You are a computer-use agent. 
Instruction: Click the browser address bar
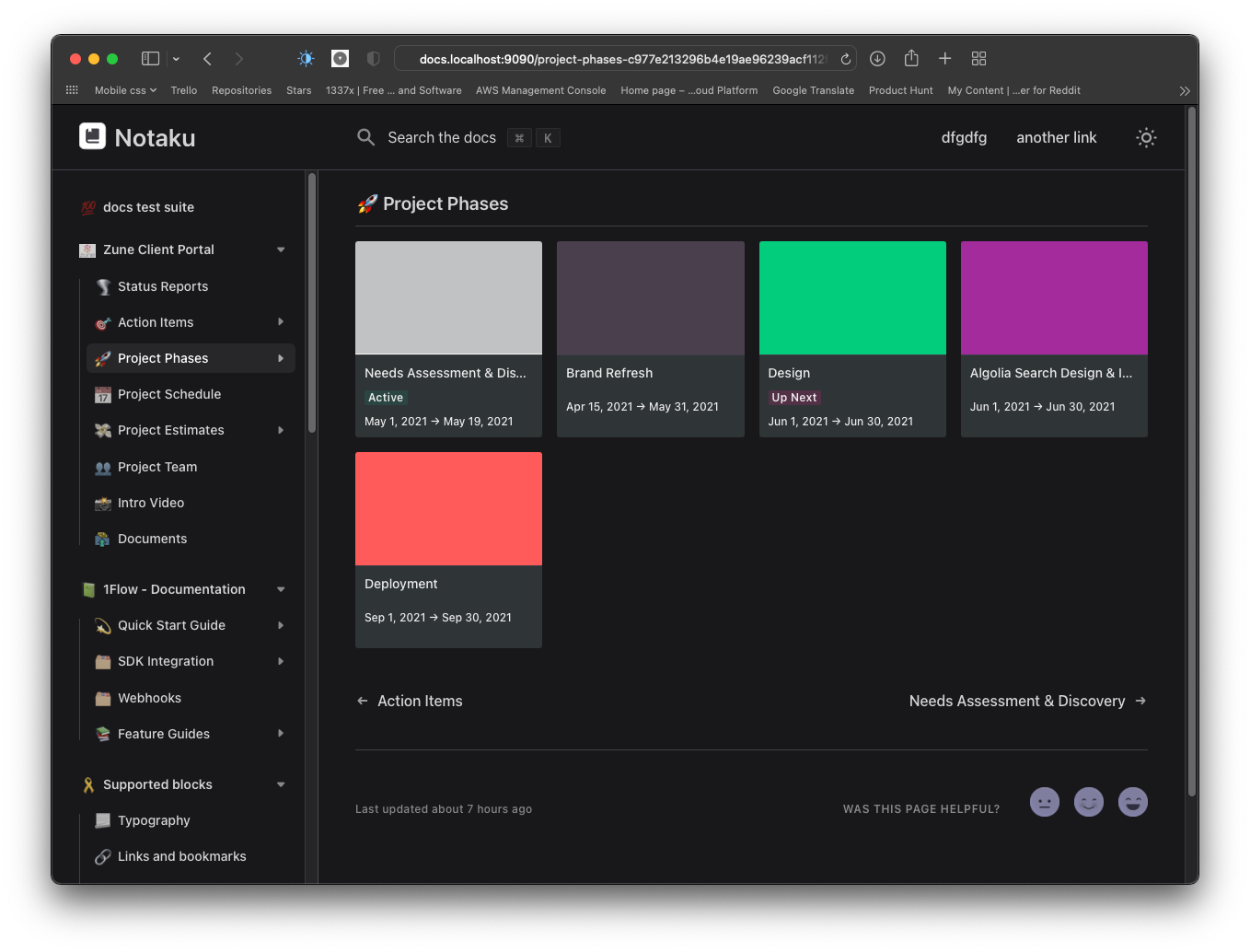[625, 59]
